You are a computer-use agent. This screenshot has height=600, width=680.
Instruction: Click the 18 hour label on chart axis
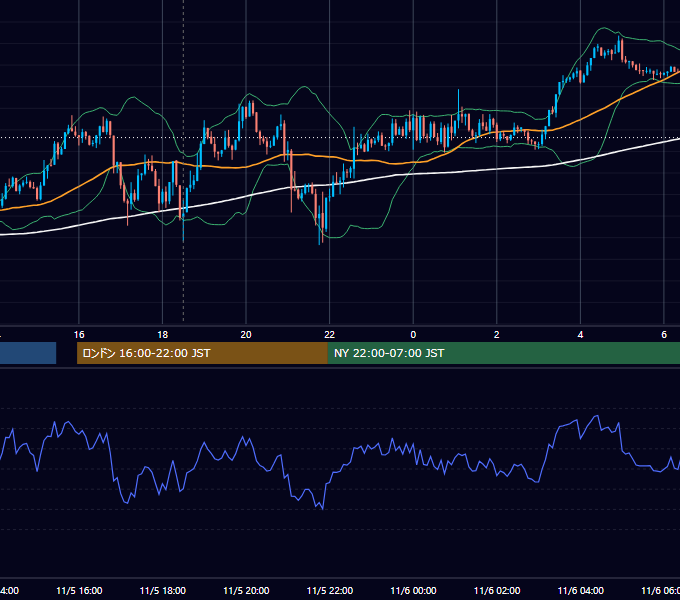click(x=163, y=335)
